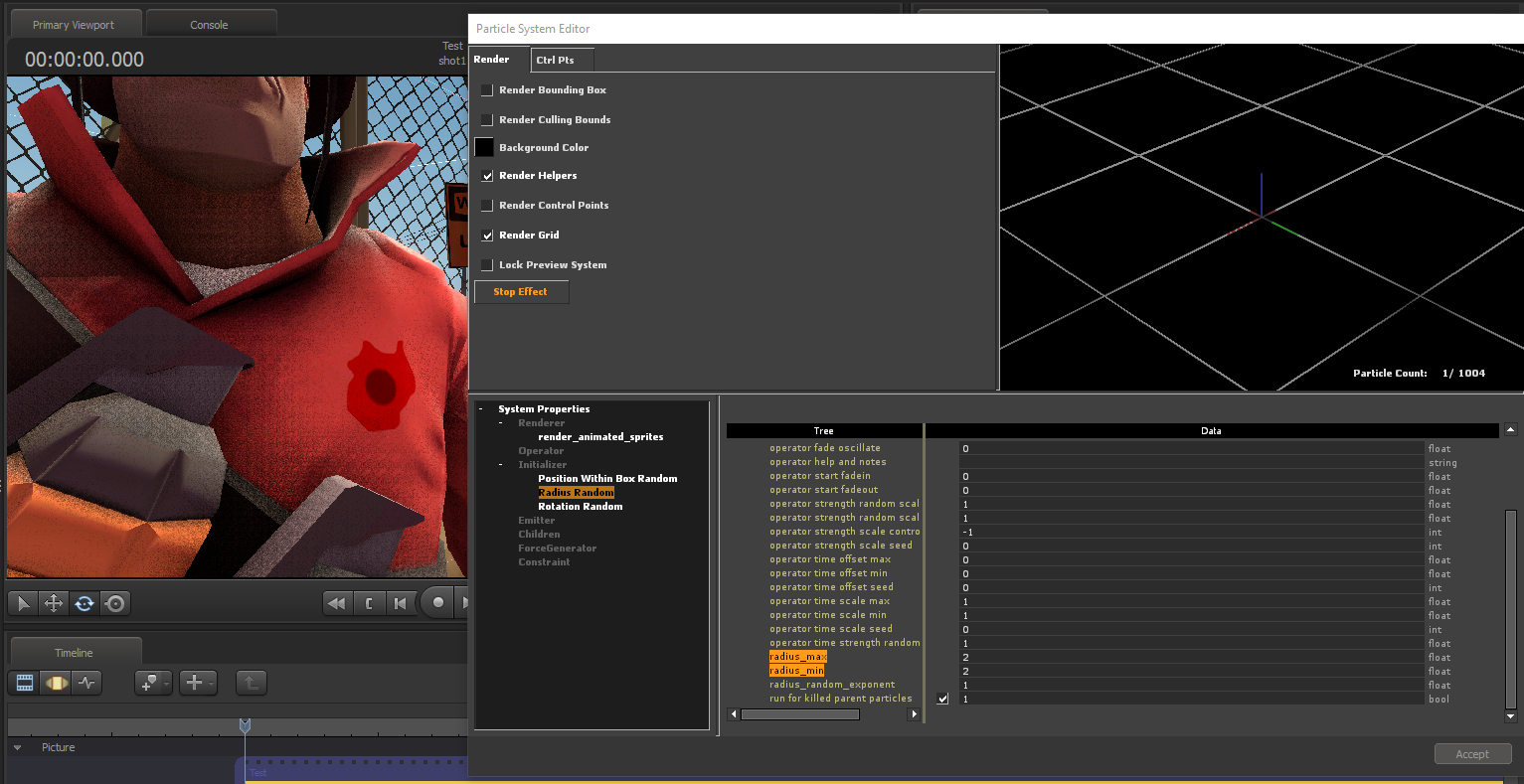Screen dimensions: 1524x784
Task: Click the operator strength scale seed field
Action: [1192, 546]
